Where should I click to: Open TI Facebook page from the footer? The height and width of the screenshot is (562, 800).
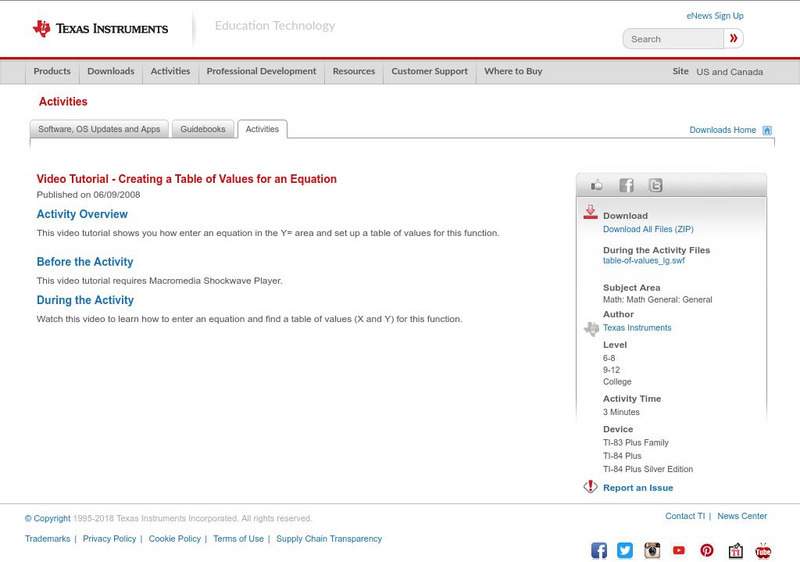coord(599,550)
